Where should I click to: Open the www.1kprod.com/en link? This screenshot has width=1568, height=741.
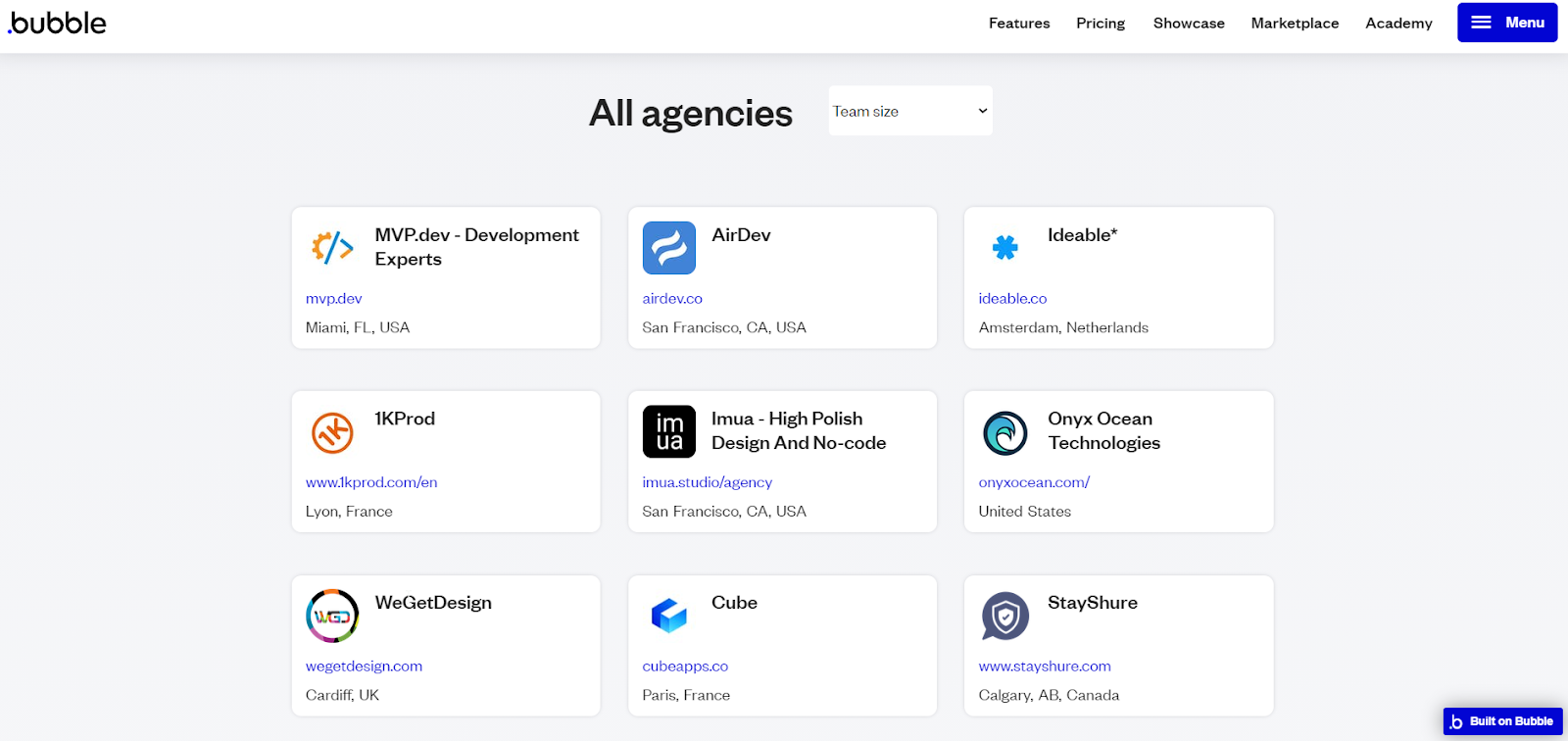tap(371, 482)
